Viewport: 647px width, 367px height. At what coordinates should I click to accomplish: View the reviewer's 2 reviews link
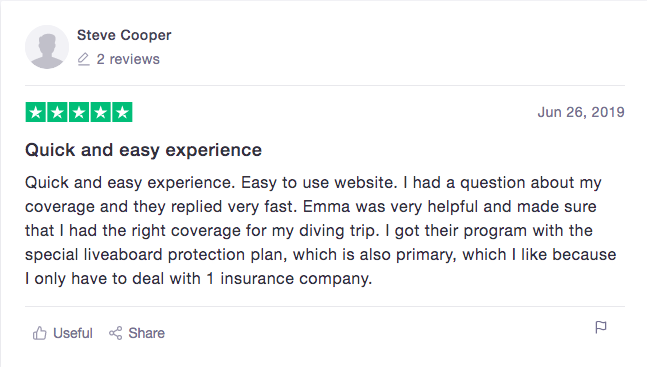click(x=128, y=59)
